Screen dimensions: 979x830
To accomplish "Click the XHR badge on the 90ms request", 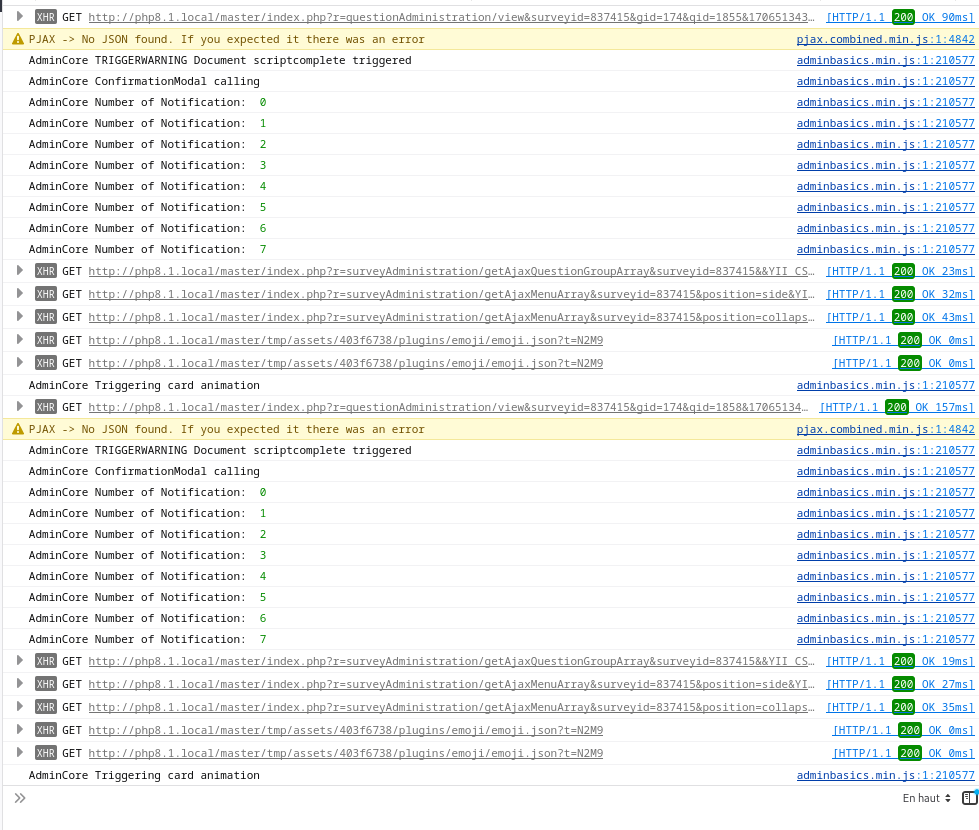I will (46, 17).
